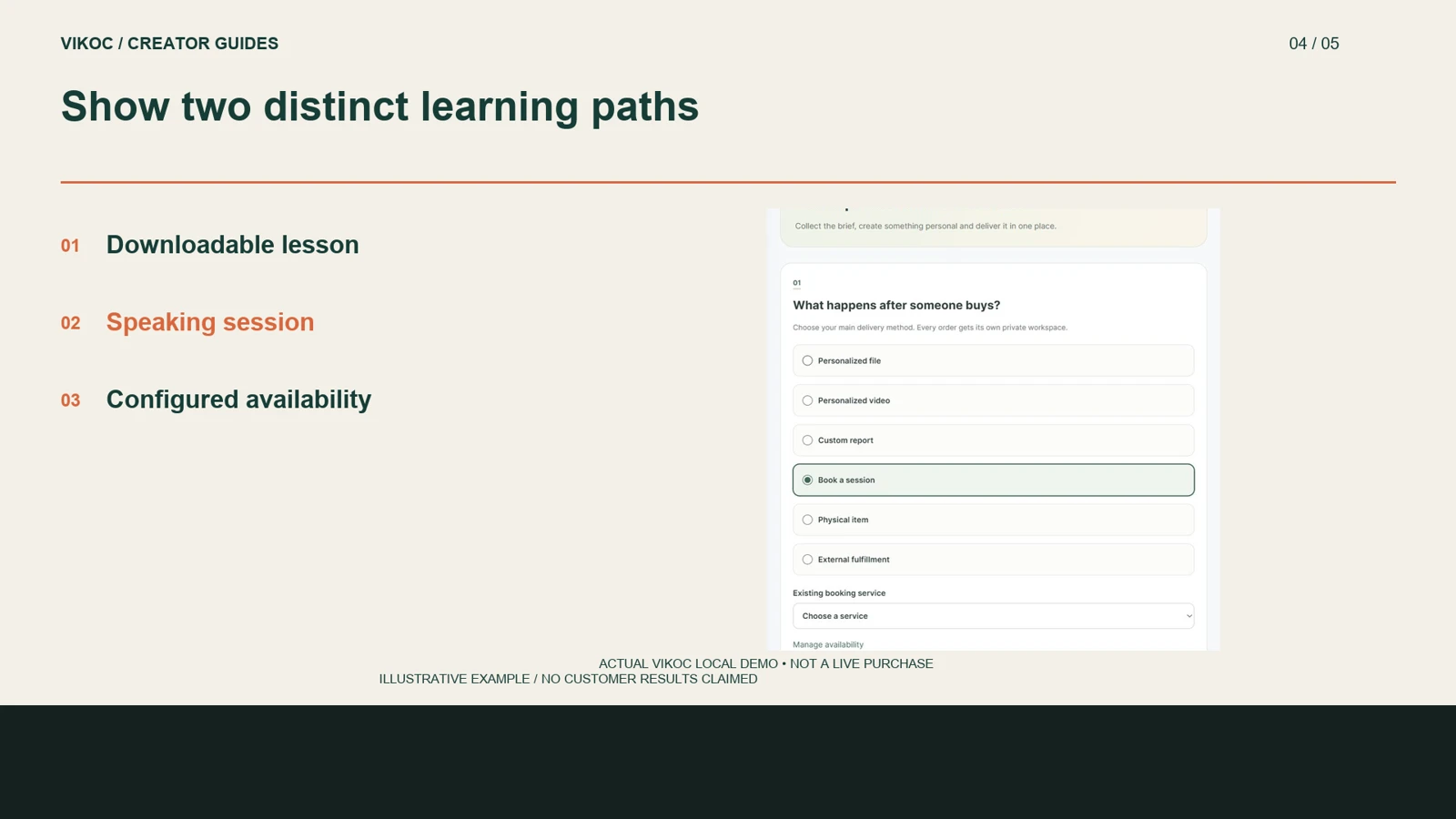Viewport: 1456px width, 819px height.
Task: Click the 'Show two distinct learning paths' title
Action: point(379,106)
